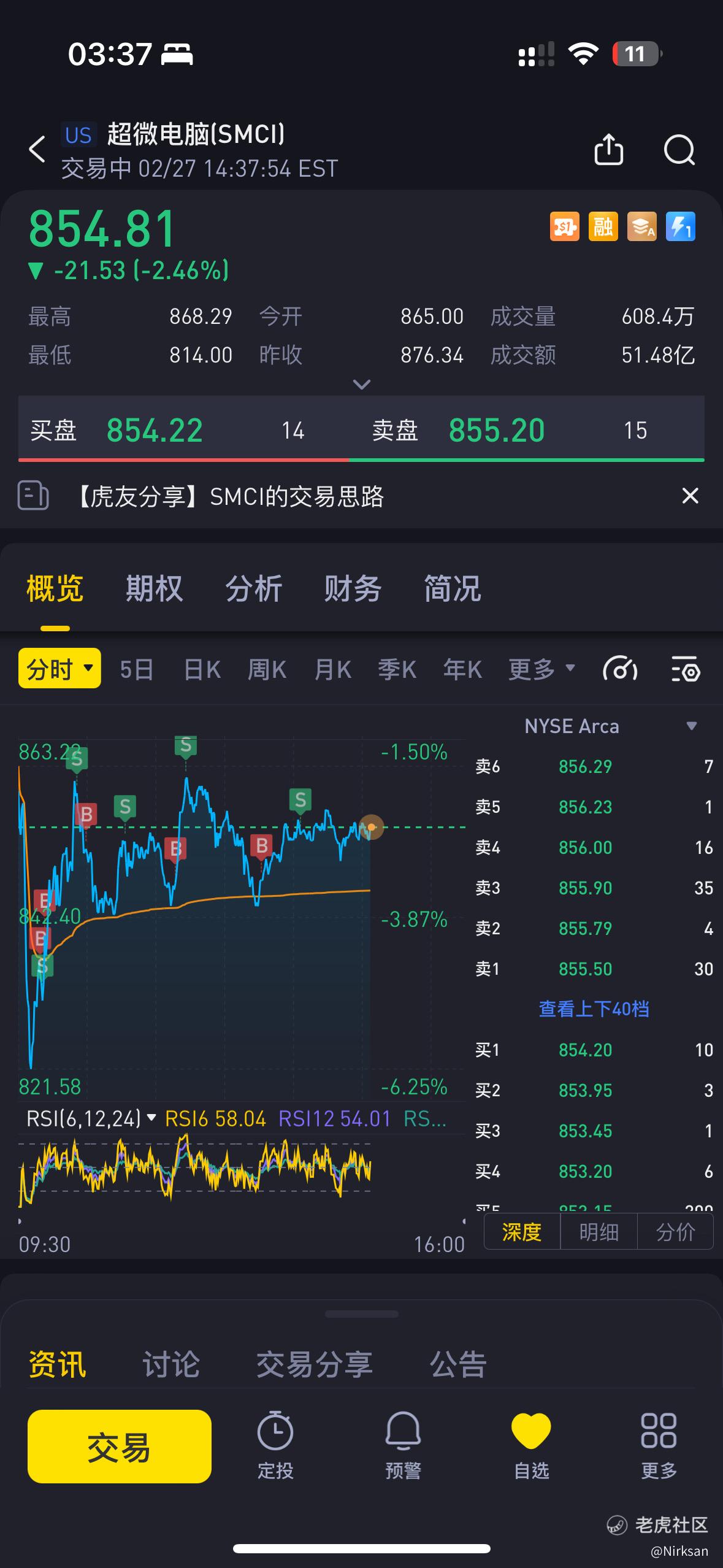This screenshot has height=1568, width=723.
Task: Switch to 交易分享 tab
Action: pyautogui.click(x=315, y=1364)
